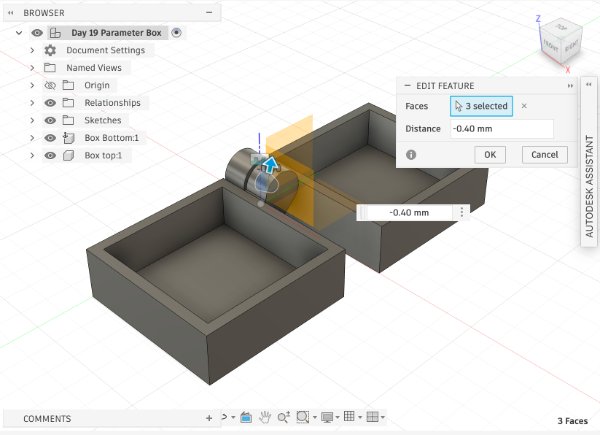Select the Day 19 Parameter Box label

click(116, 33)
